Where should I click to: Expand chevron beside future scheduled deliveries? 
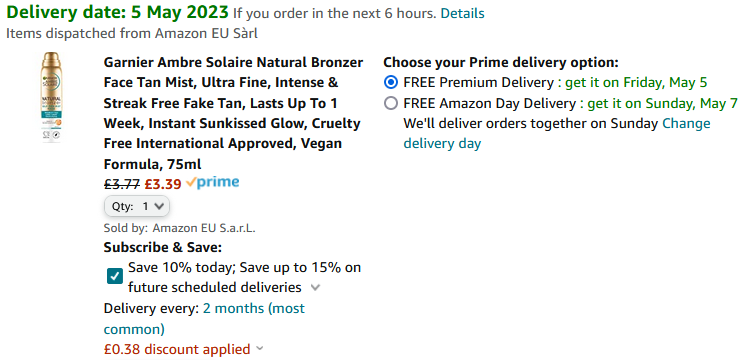(315, 288)
